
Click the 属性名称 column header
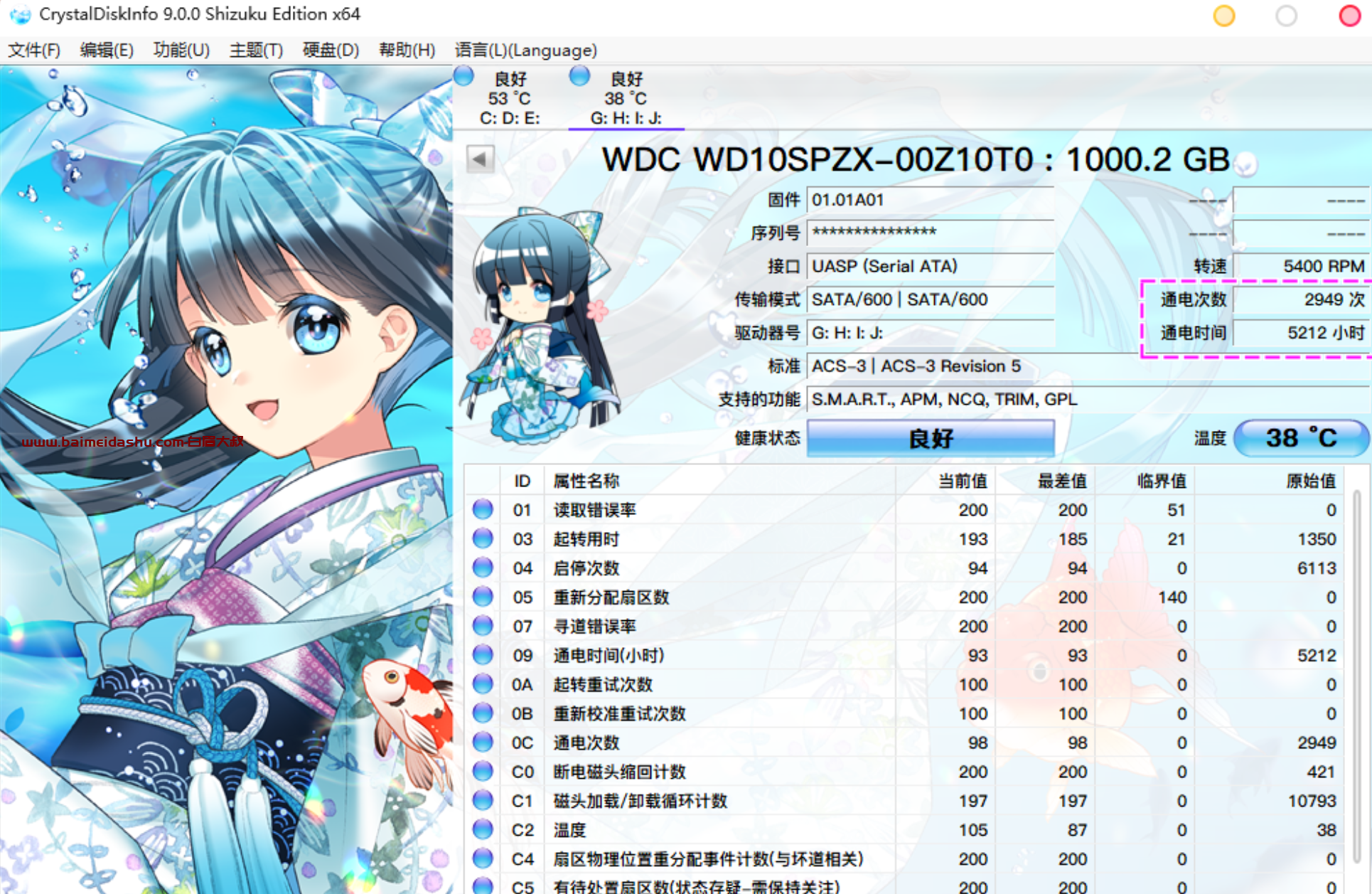pyautogui.click(x=719, y=481)
